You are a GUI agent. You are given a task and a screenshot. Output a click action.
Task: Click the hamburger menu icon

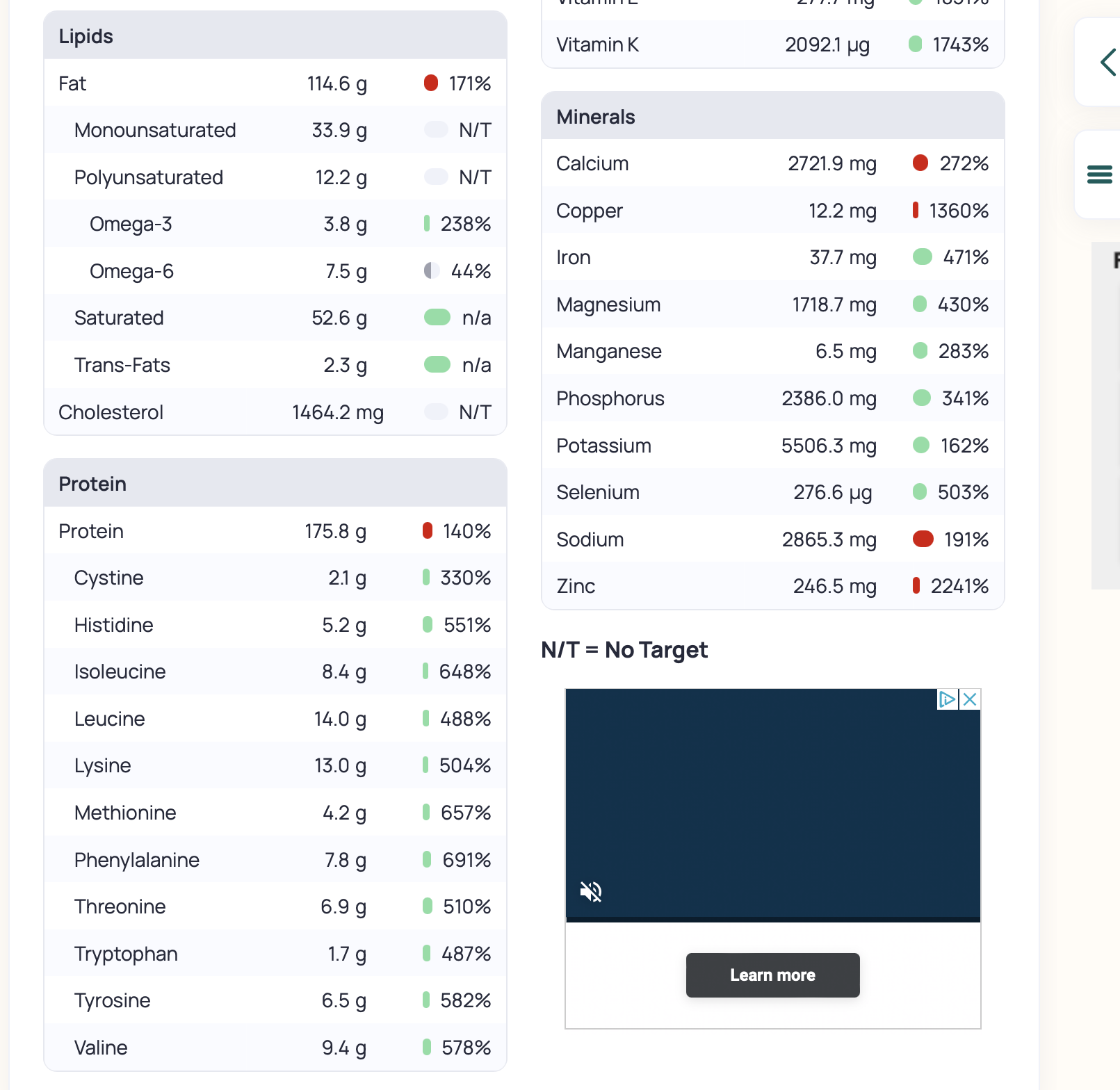[1099, 174]
